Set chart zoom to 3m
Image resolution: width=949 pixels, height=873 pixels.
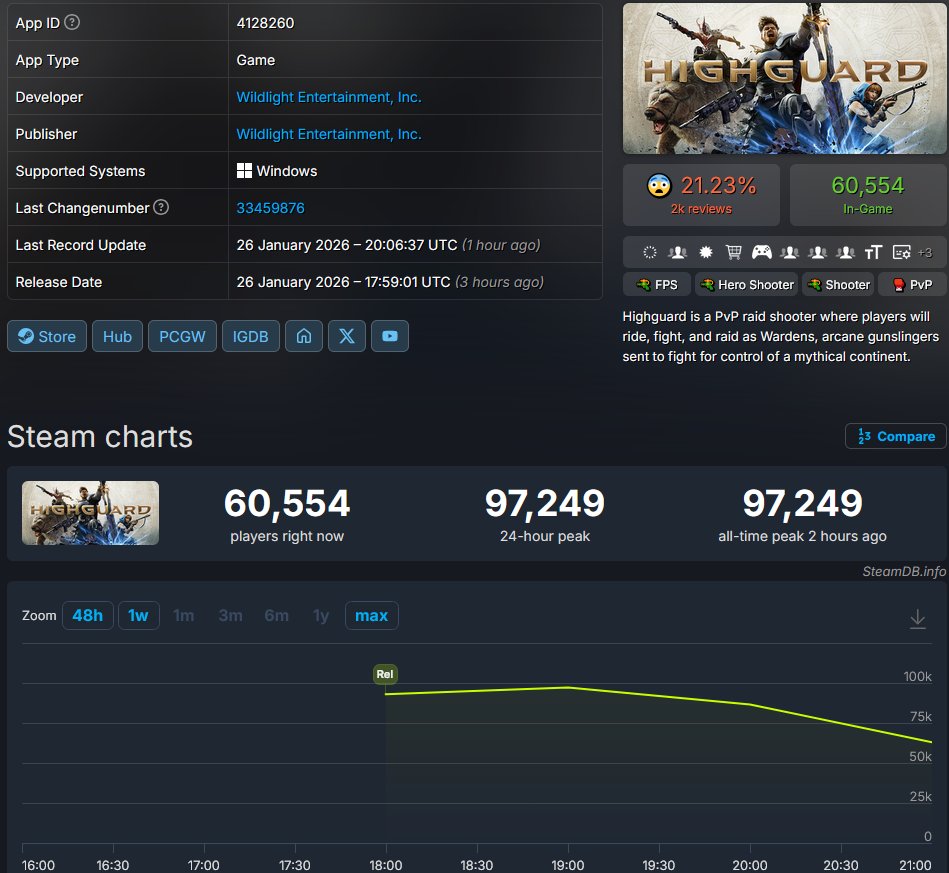pyautogui.click(x=231, y=615)
